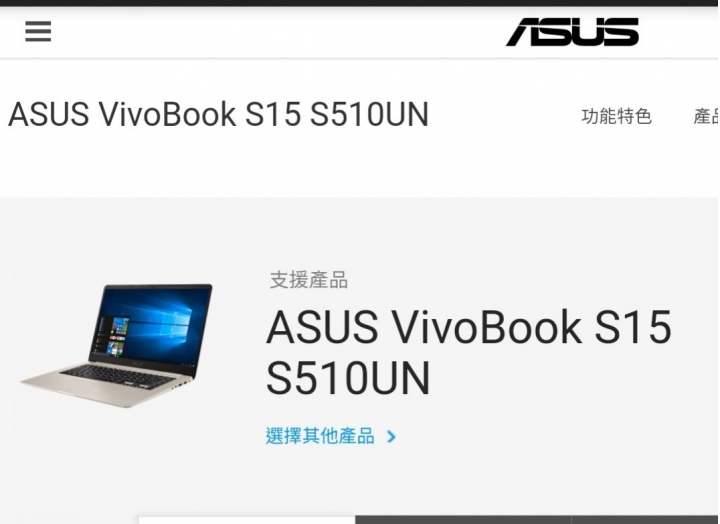Screen dimensions: 720x524
Task: Click the 支援產品 label
Action: (x=309, y=280)
